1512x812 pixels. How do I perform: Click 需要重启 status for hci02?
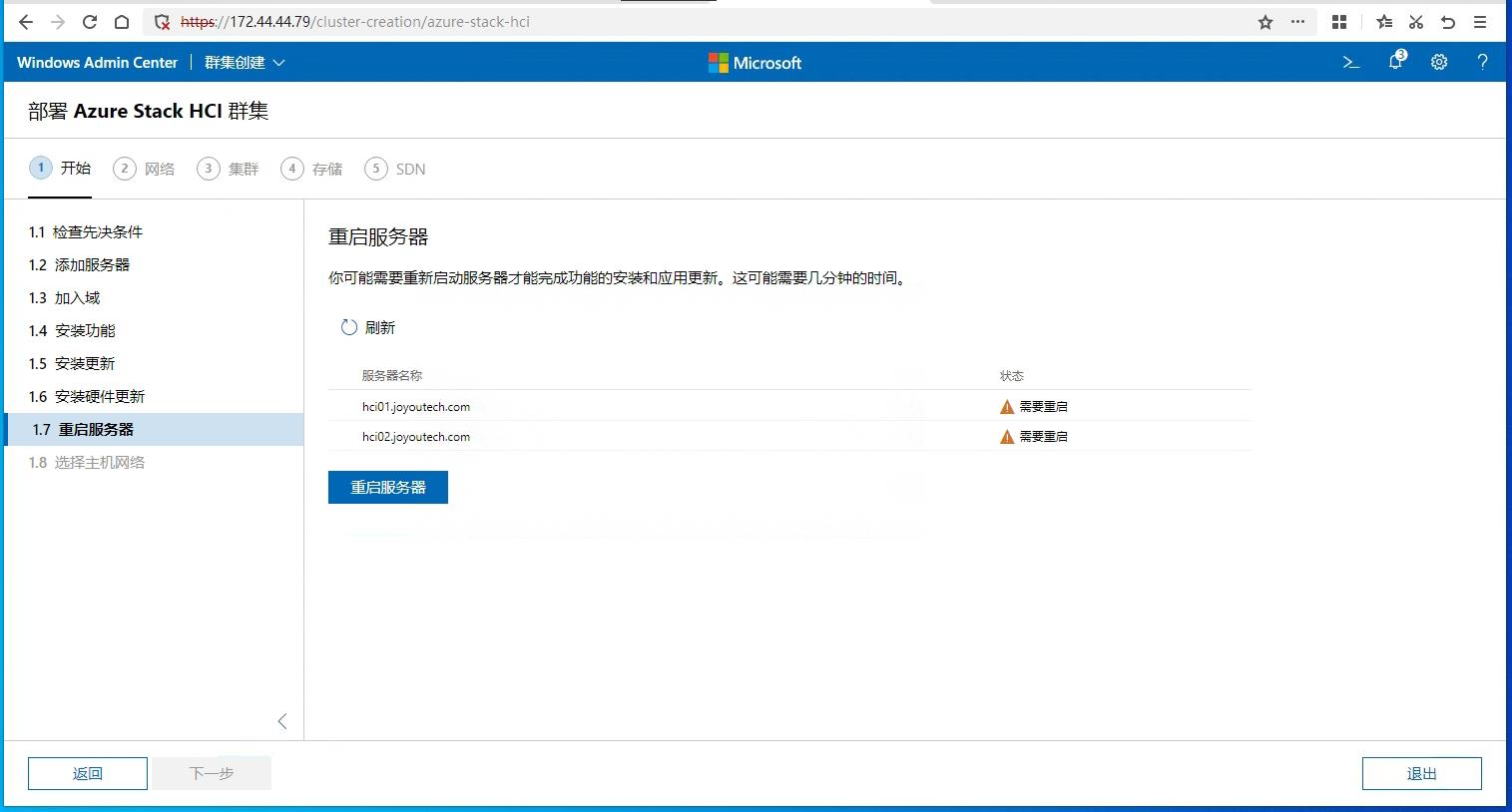click(x=1044, y=437)
